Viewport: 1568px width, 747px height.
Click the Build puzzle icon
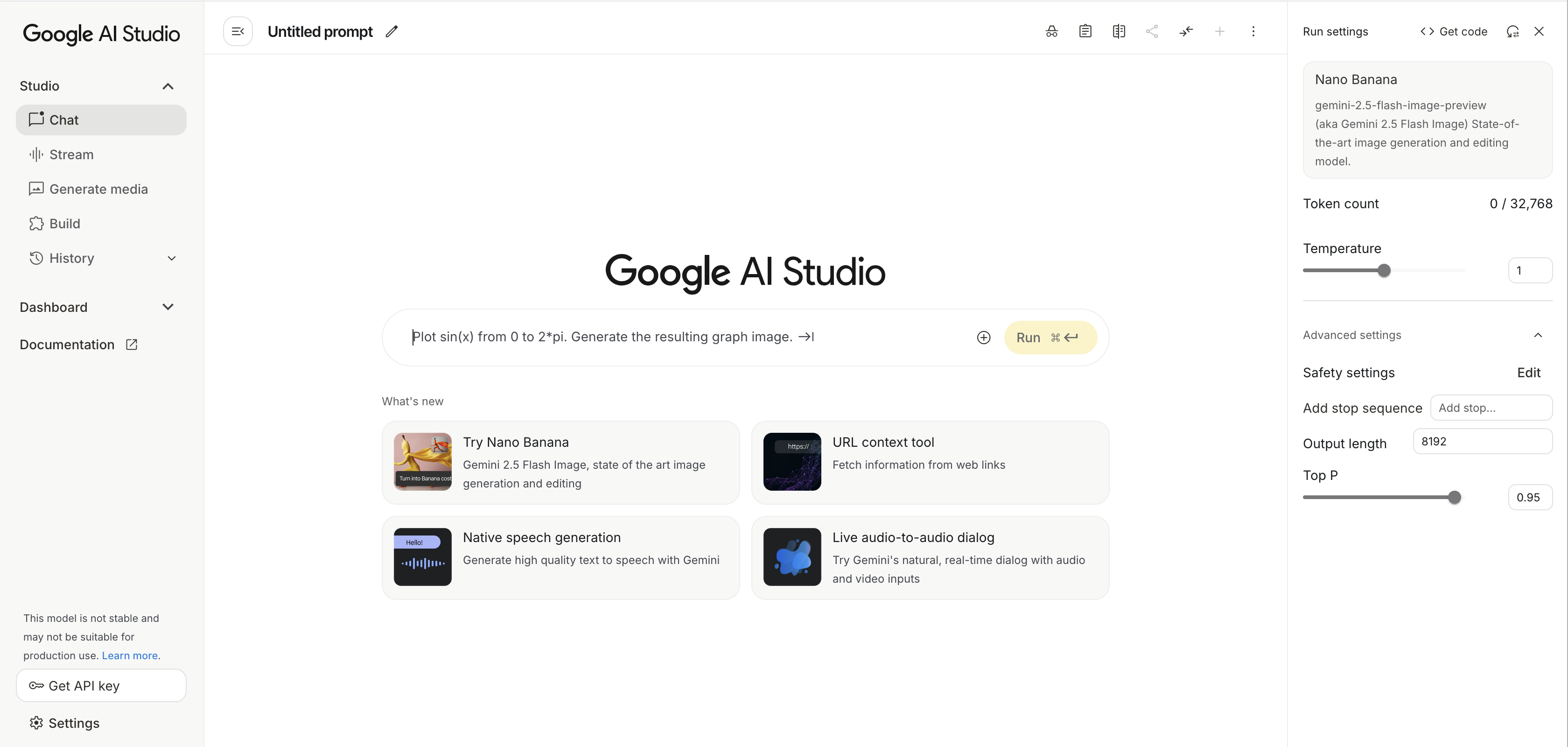point(36,224)
